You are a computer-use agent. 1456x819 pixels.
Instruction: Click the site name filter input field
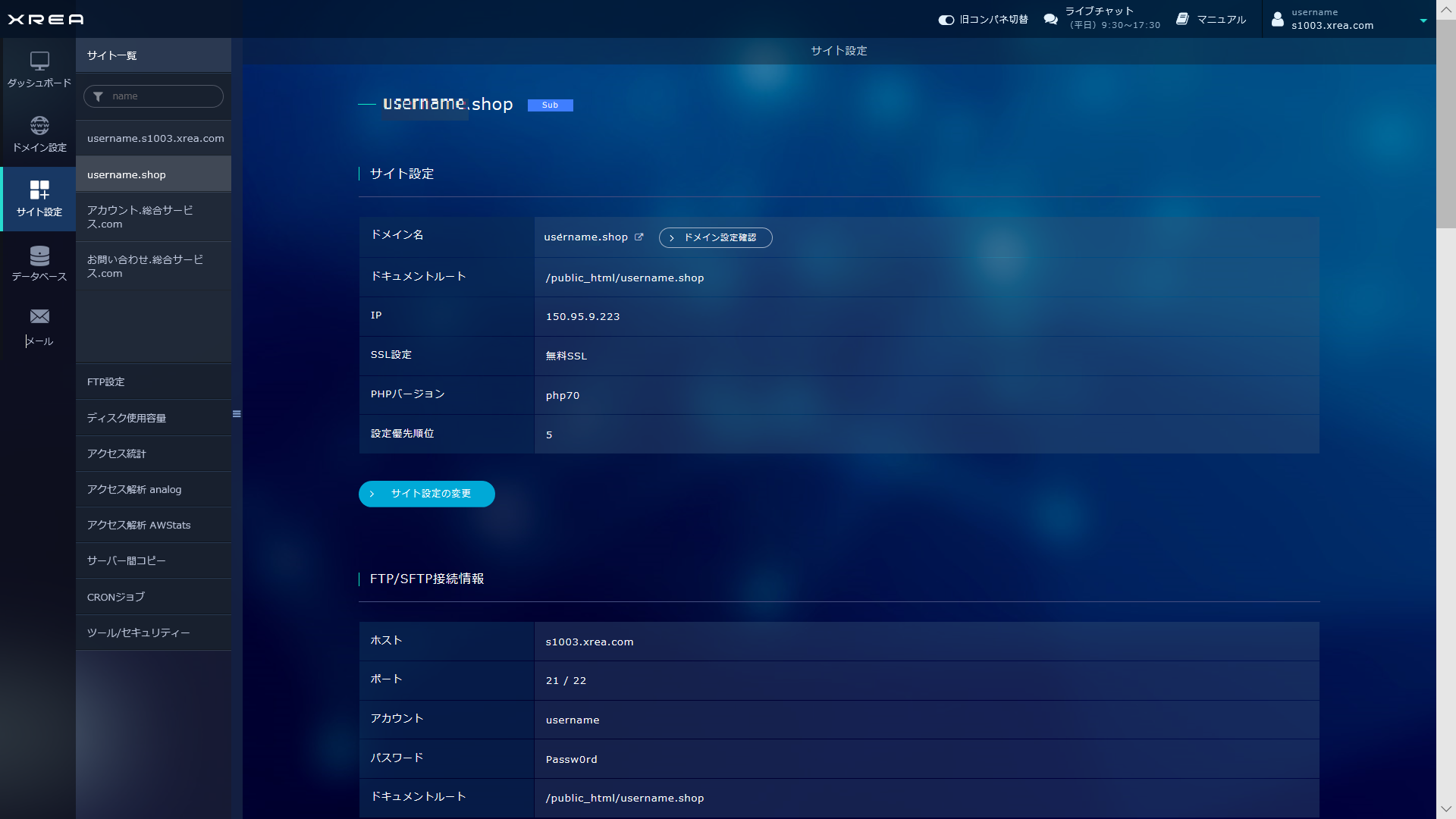[163, 96]
